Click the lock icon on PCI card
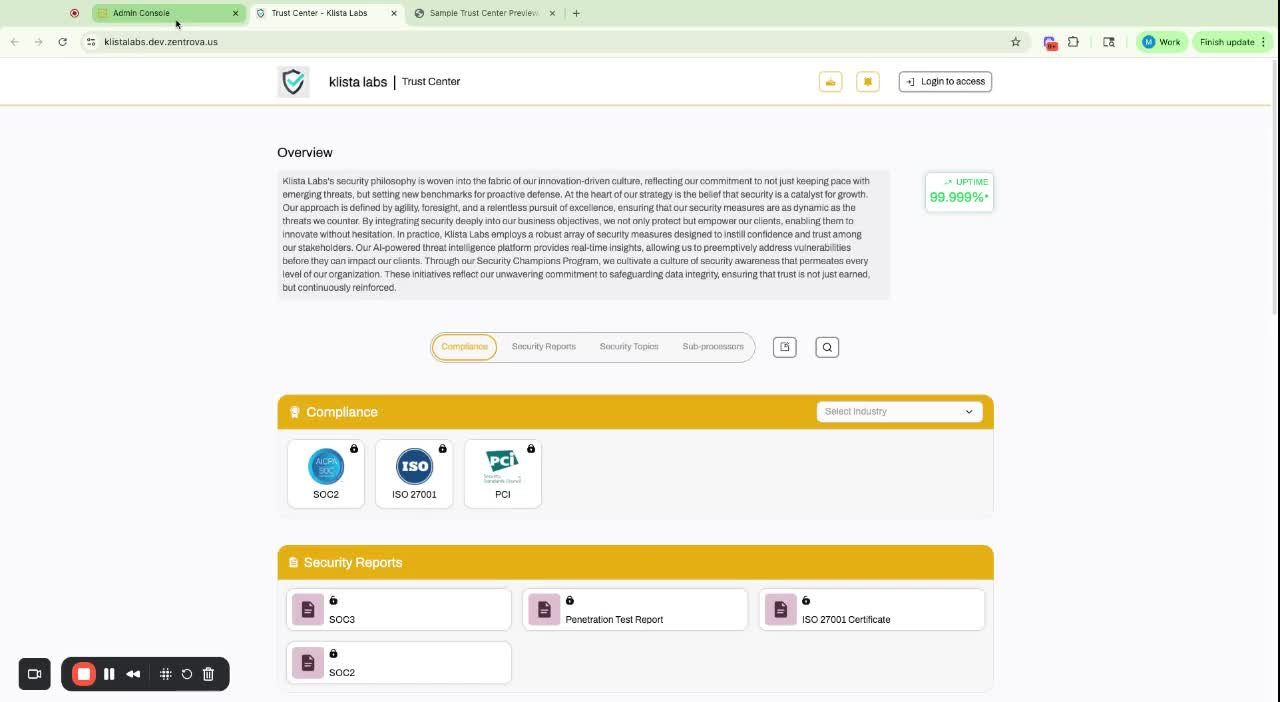 [531, 449]
